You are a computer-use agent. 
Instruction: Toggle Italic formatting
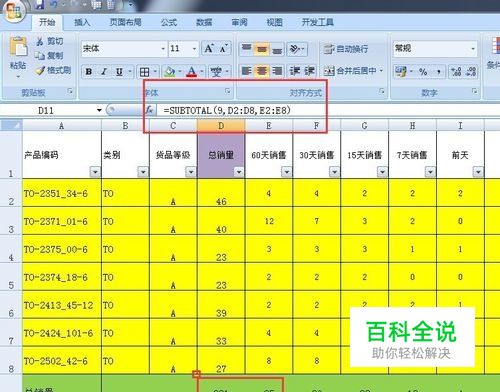point(104,71)
